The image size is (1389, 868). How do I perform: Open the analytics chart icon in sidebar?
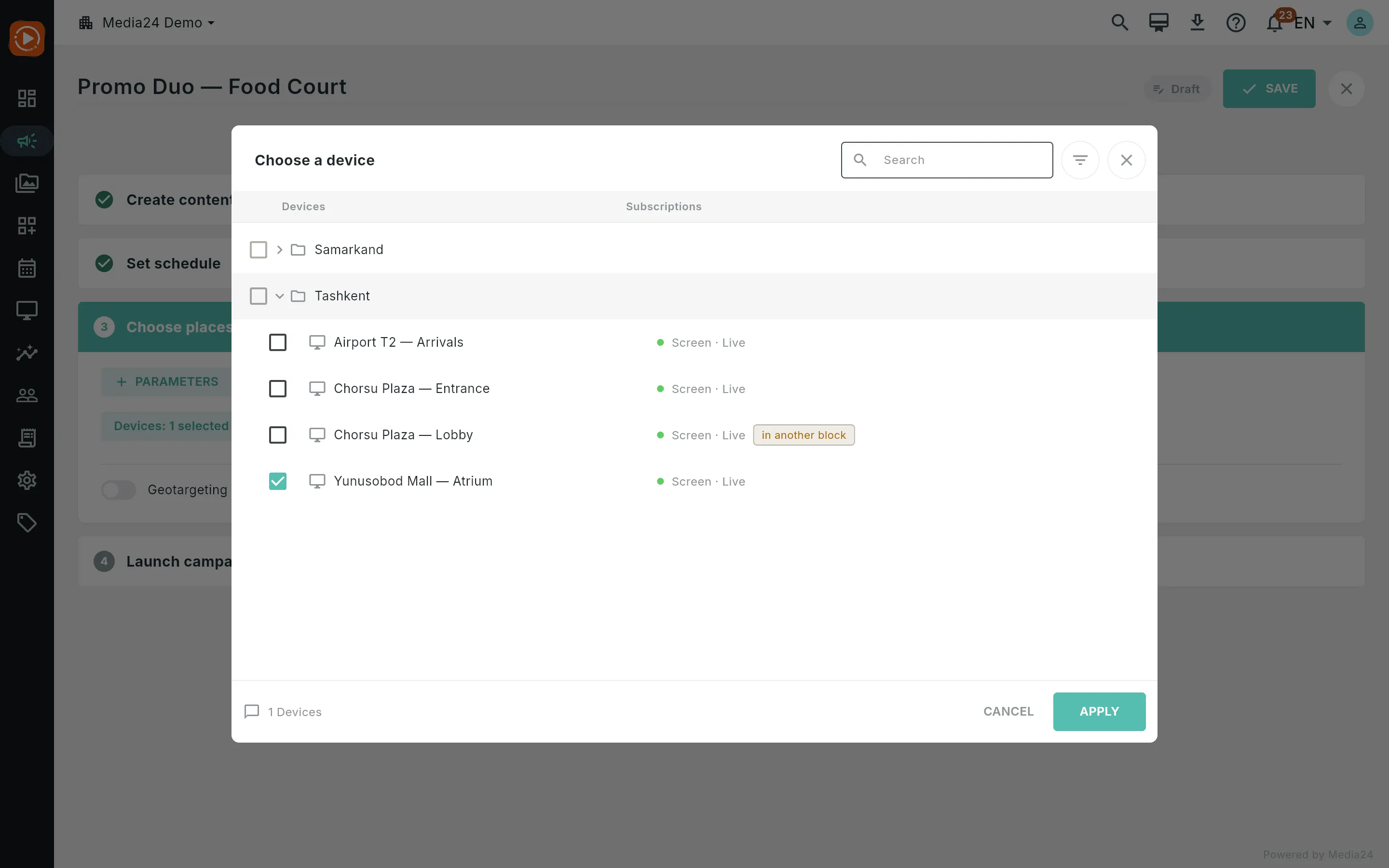27,353
